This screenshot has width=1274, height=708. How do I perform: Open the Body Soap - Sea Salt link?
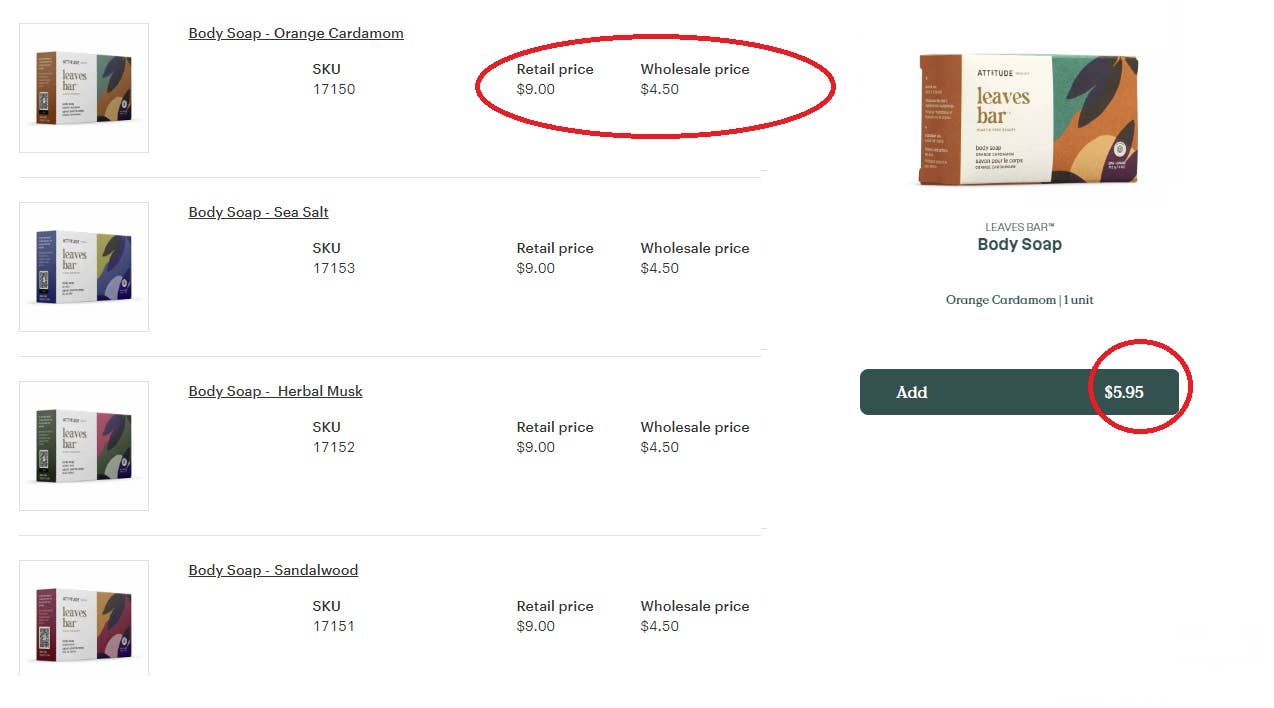pyautogui.click(x=258, y=212)
